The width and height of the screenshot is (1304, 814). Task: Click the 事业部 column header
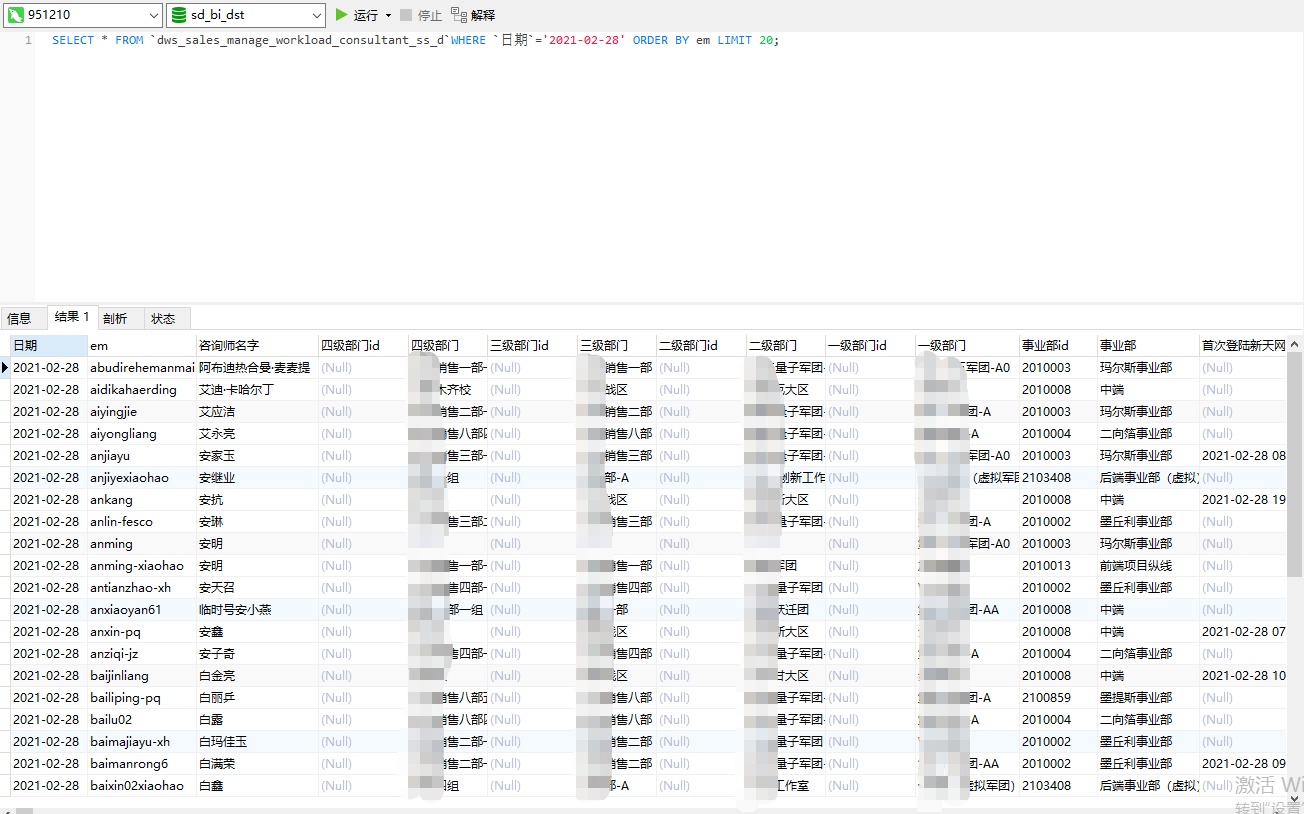(x=1148, y=345)
